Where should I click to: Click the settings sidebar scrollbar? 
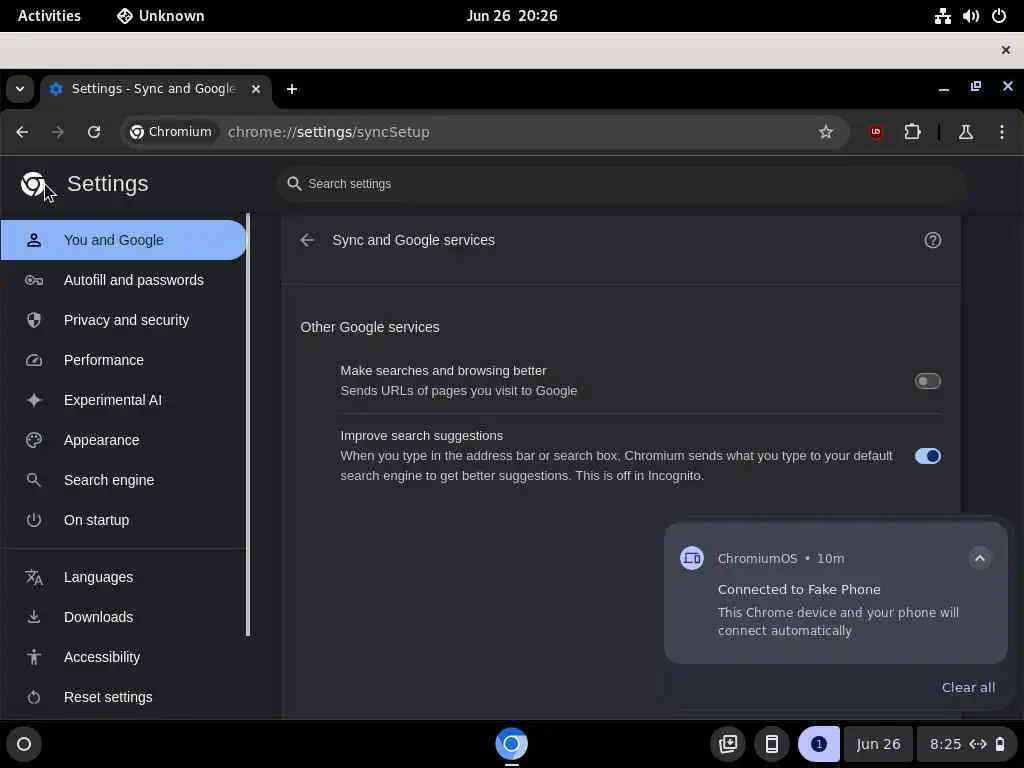[248, 424]
